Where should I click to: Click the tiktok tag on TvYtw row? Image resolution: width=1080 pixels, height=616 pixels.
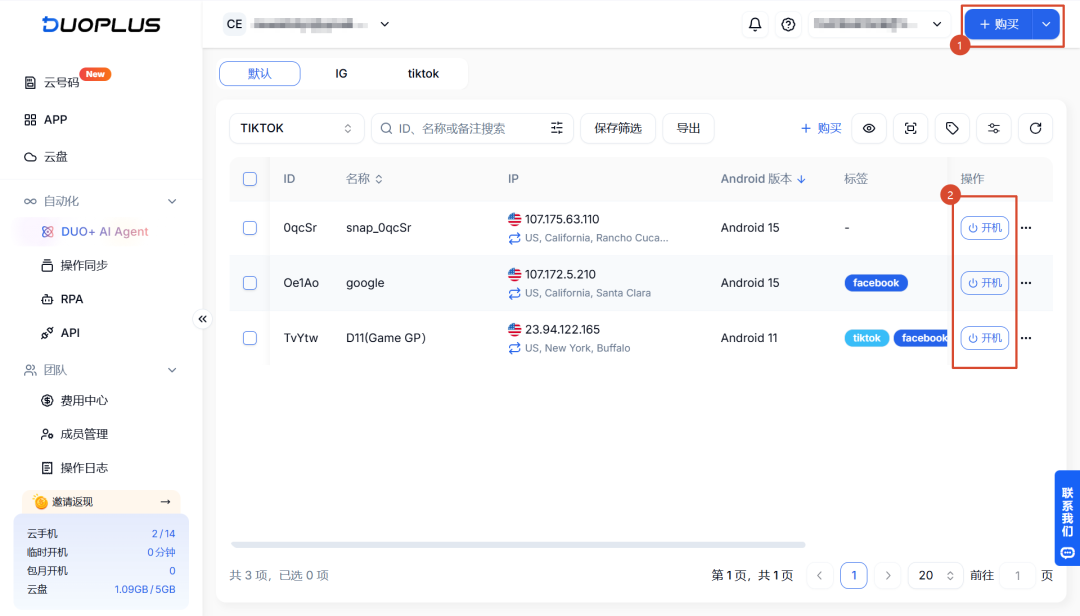tap(866, 338)
